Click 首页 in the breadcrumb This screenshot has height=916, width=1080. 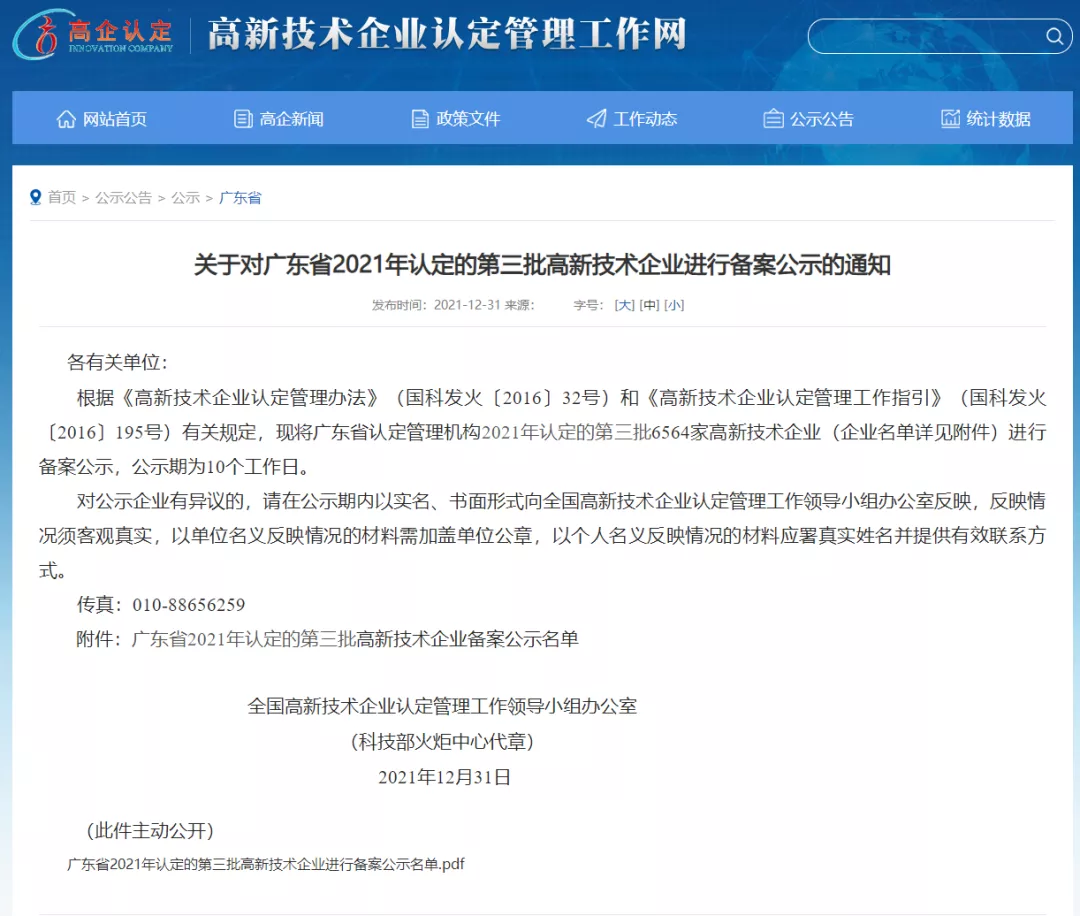[x=62, y=198]
